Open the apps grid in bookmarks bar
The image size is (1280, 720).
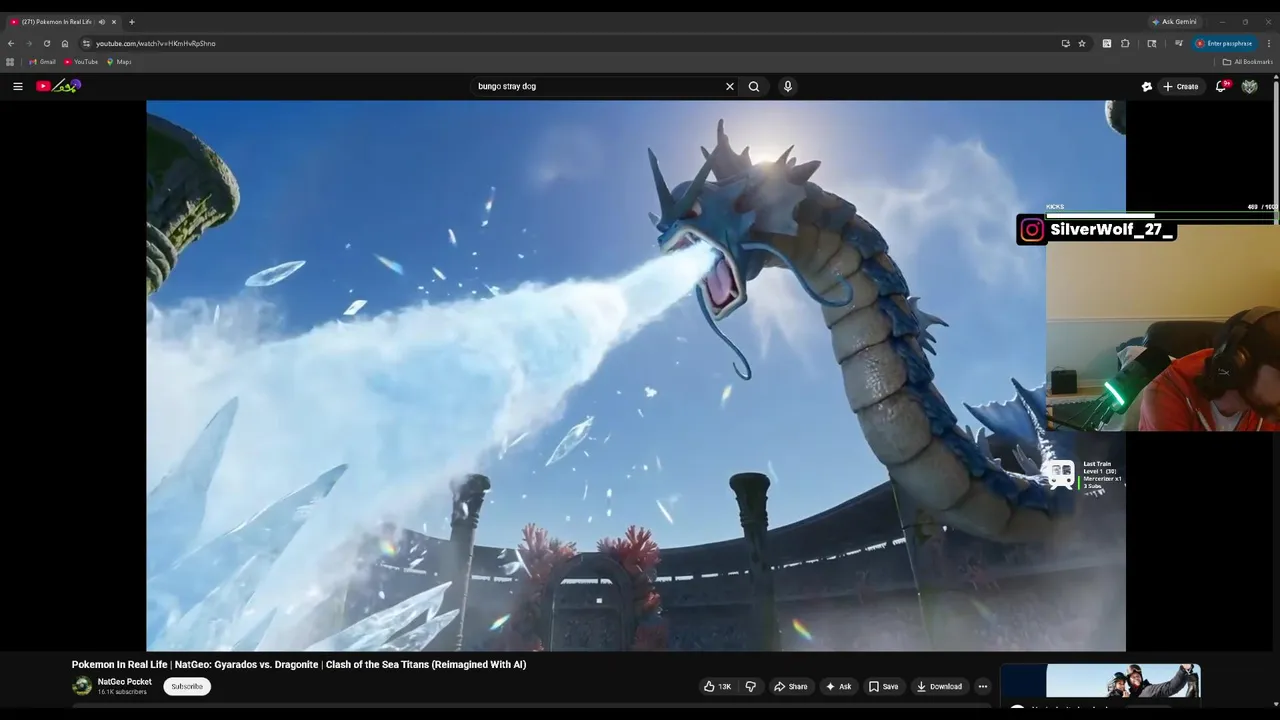pos(10,62)
